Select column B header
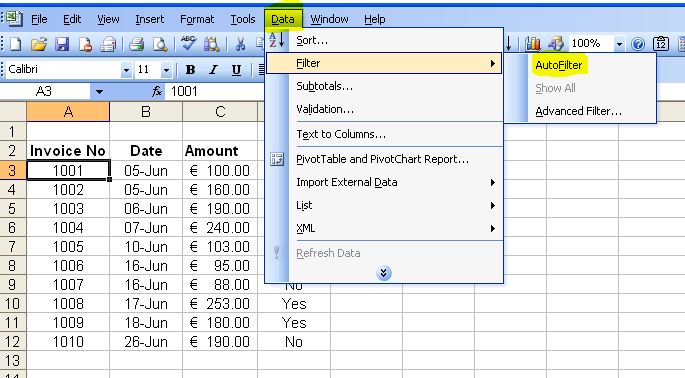 146,112
